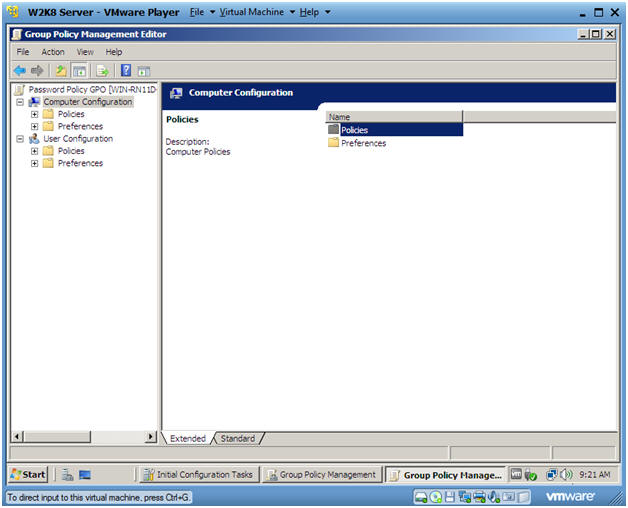Collapse the Computer Configuration tree node
628x508 pixels.
click(x=20, y=102)
